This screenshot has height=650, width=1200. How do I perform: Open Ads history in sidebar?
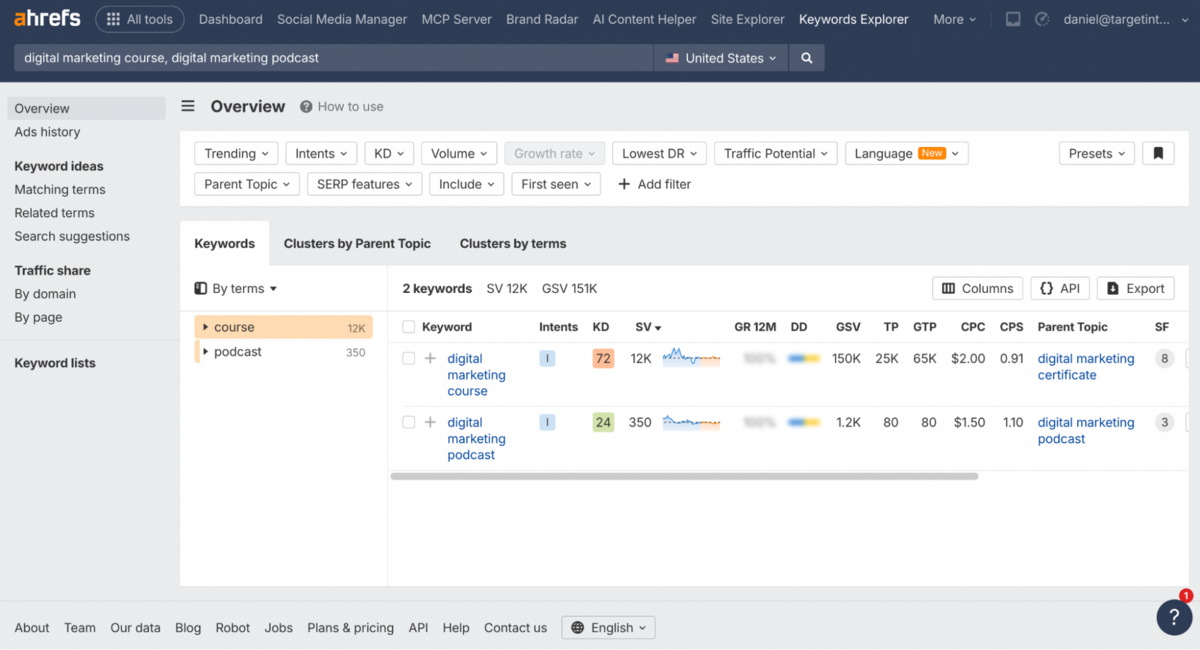pyautogui.click(x=47, y=132)
